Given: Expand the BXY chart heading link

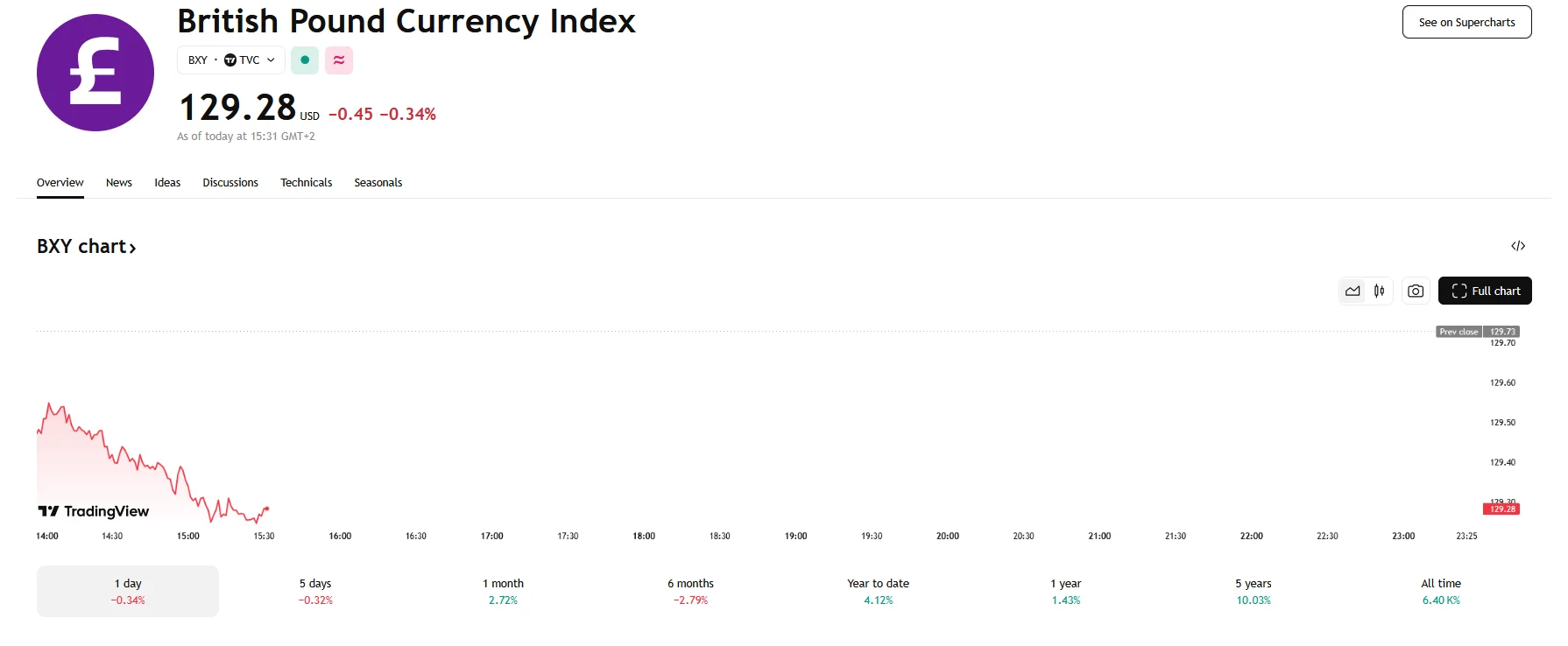Looking at the screenshot, I should pyautogui.click(x=87, y=247).
